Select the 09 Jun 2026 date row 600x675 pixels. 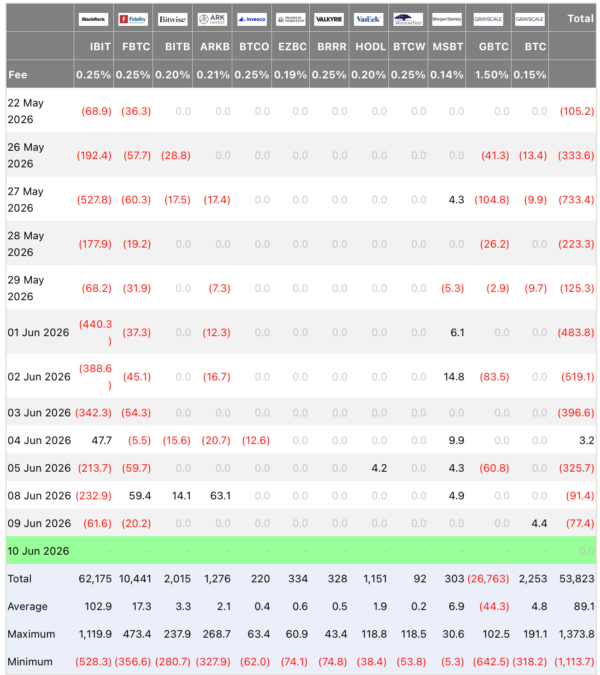(301, 523)
